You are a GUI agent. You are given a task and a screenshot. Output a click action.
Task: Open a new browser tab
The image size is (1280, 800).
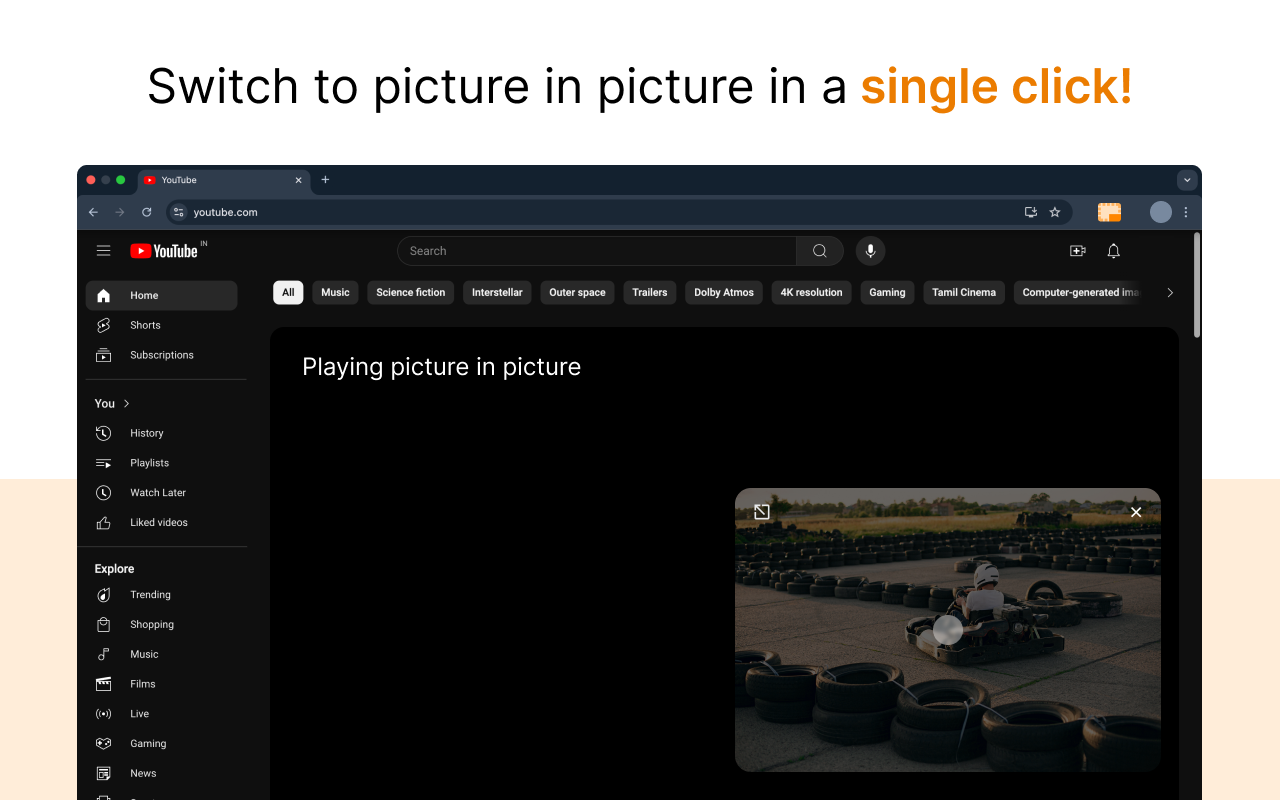point(325,180)
